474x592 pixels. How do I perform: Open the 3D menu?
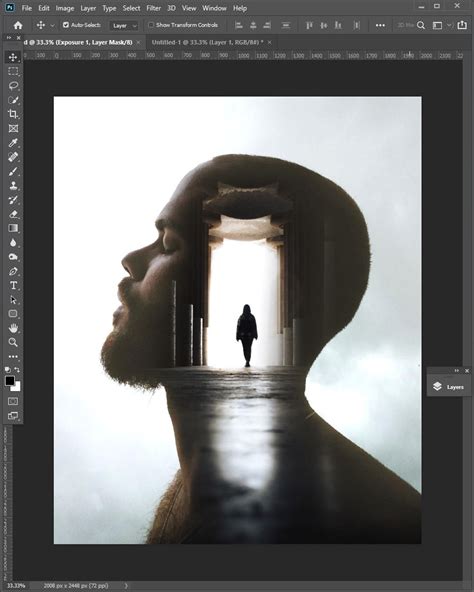click(171, 8)
